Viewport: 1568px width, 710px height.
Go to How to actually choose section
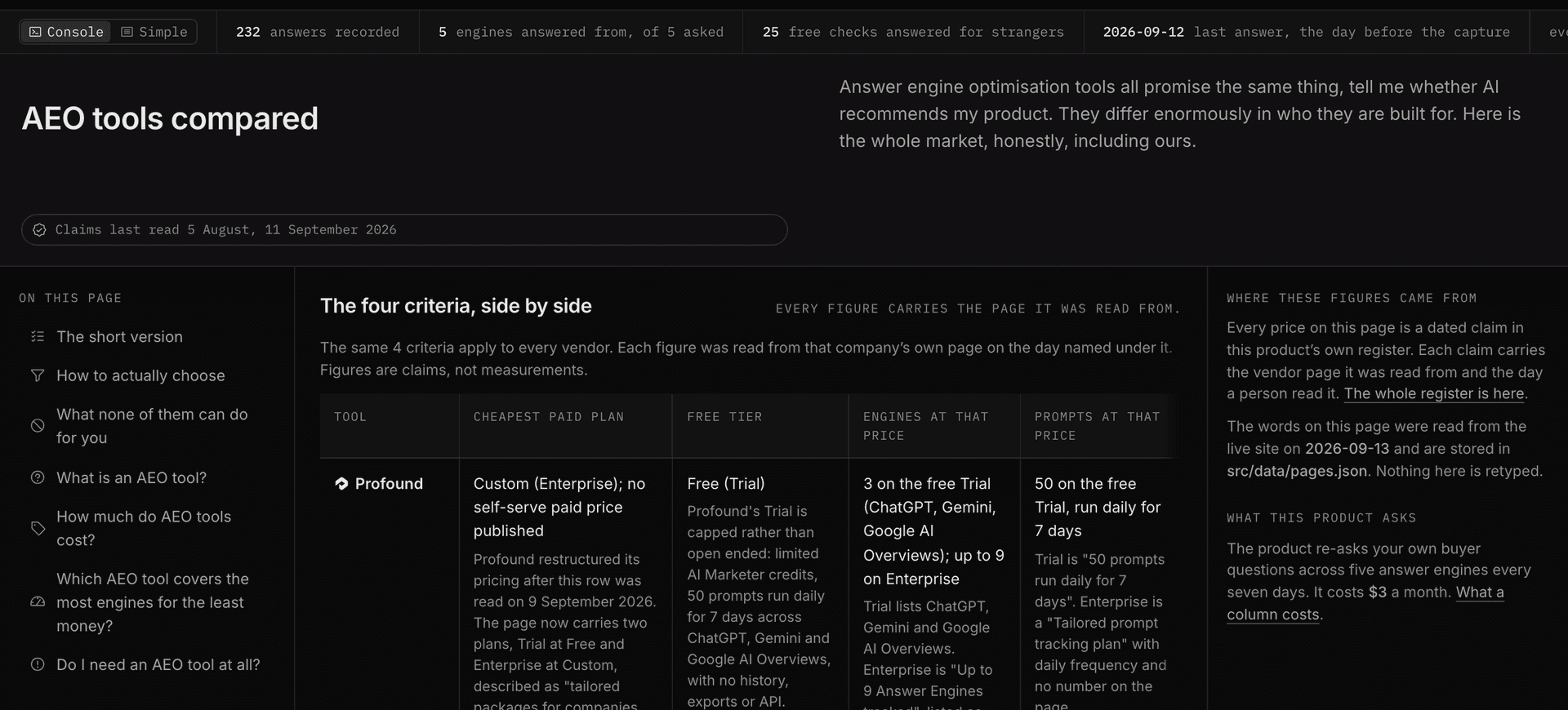140,375
